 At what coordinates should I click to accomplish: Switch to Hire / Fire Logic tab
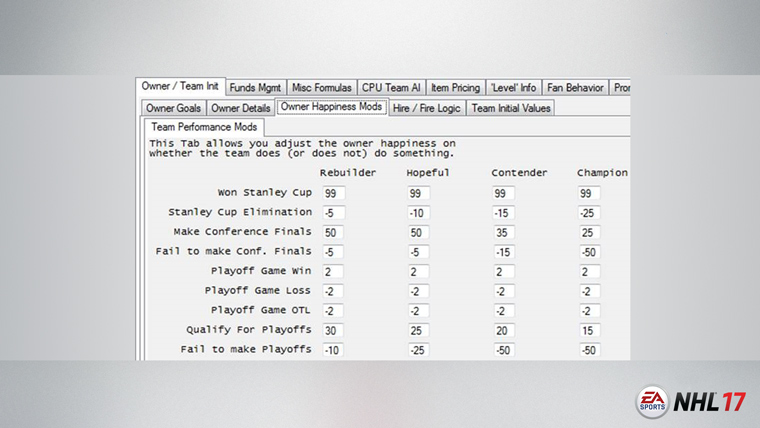click(x=426, y=108)
